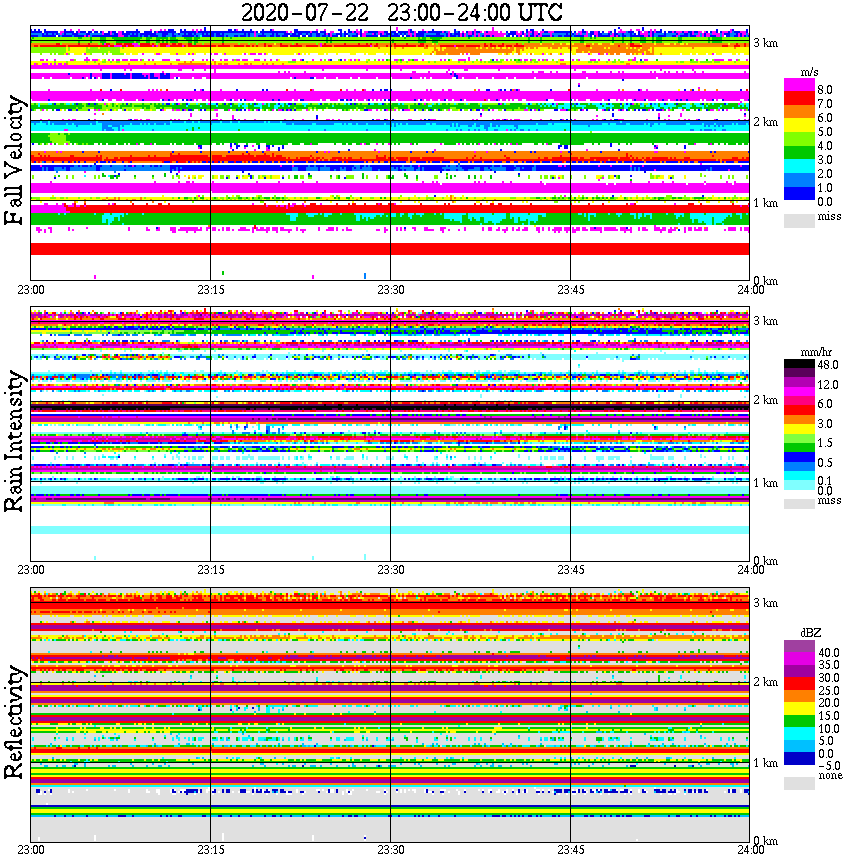Click the "-5.0" value in the dBZ legend
The width and height of the screenshot is (850, 868).
(x=829, y=766)
